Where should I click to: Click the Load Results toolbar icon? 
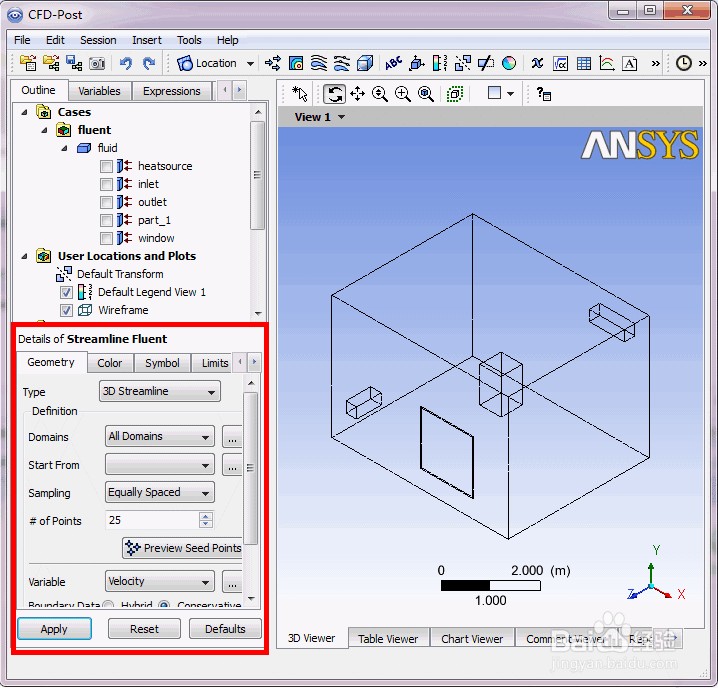tap(28, 63)
